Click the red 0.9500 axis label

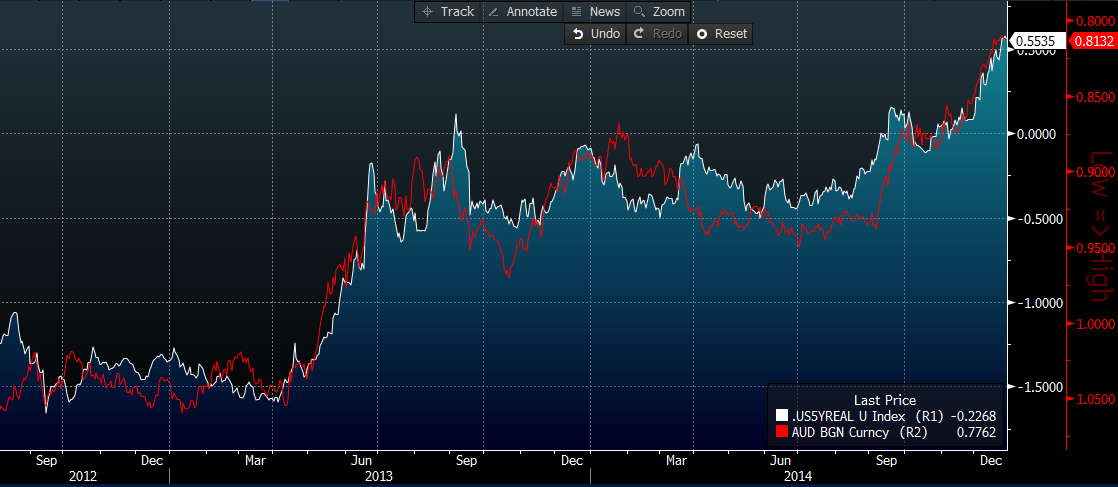(1094, 248)
